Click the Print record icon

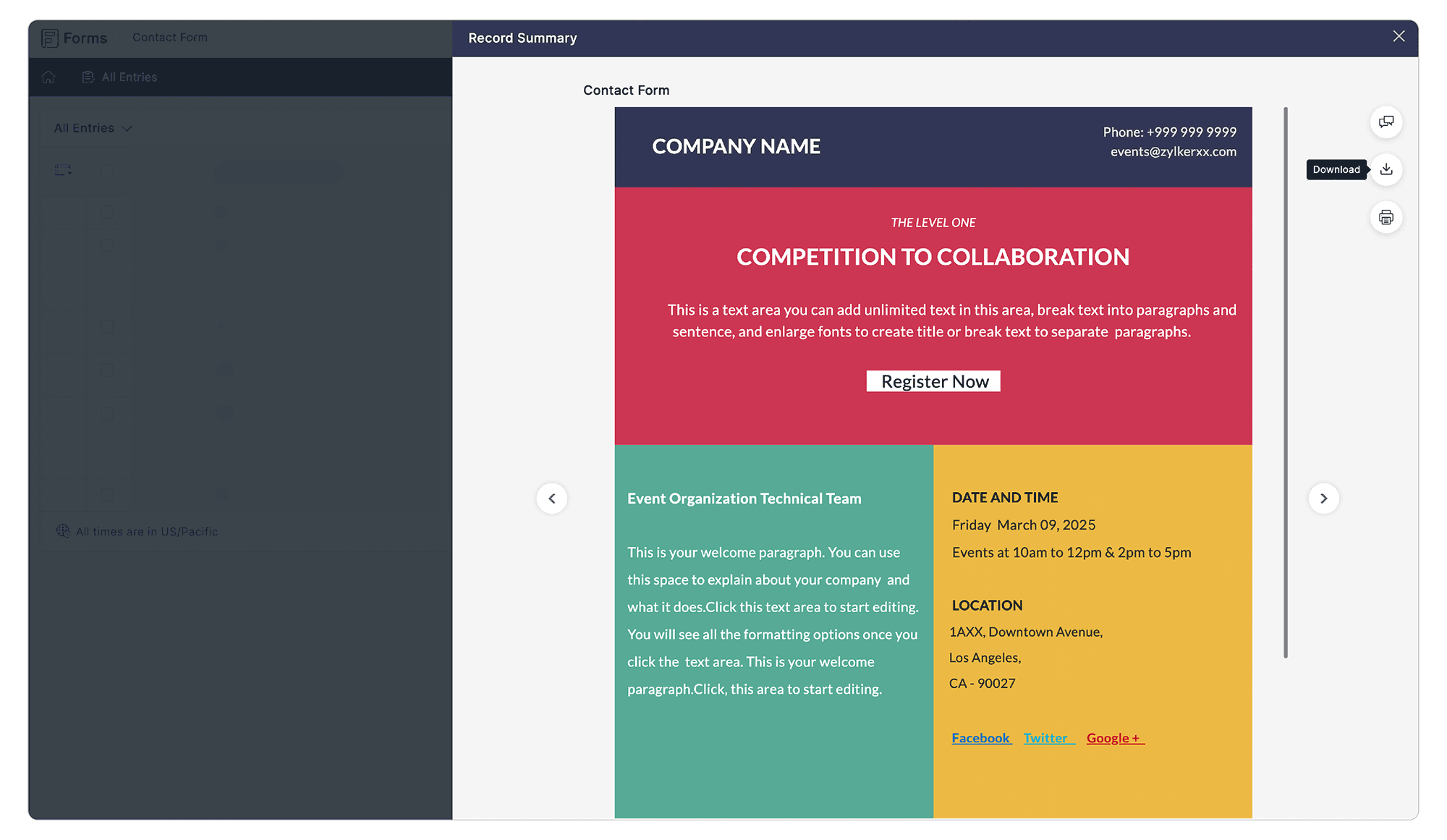(x=1386, y=217)
